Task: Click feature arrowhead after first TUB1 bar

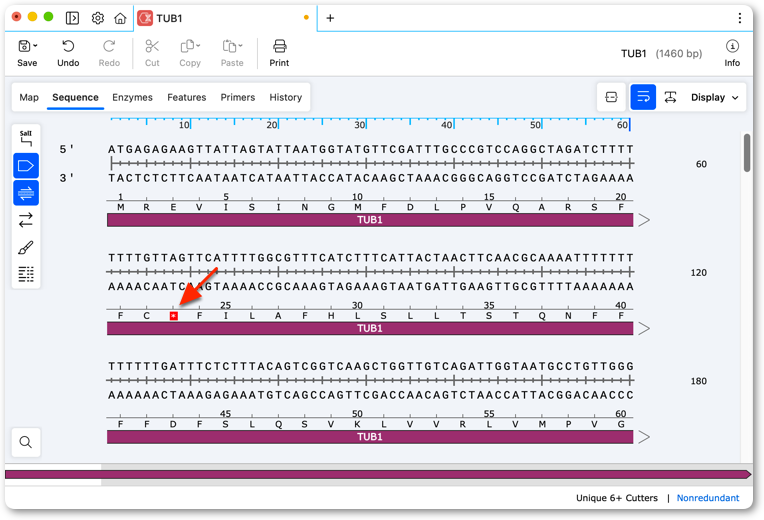Action: point(644,220)
